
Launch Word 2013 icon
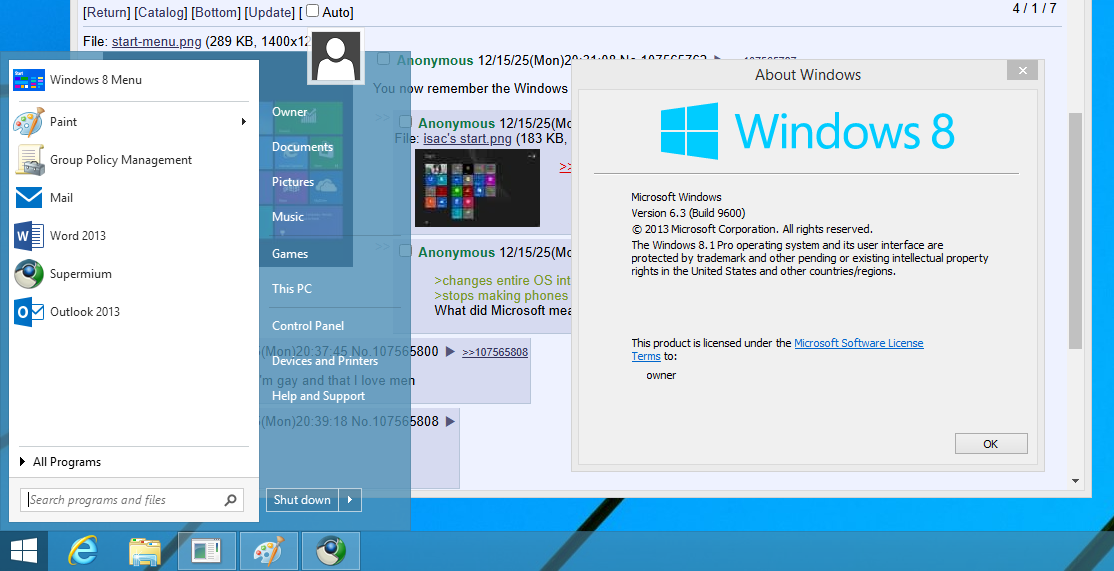click(x=28, y=236)
